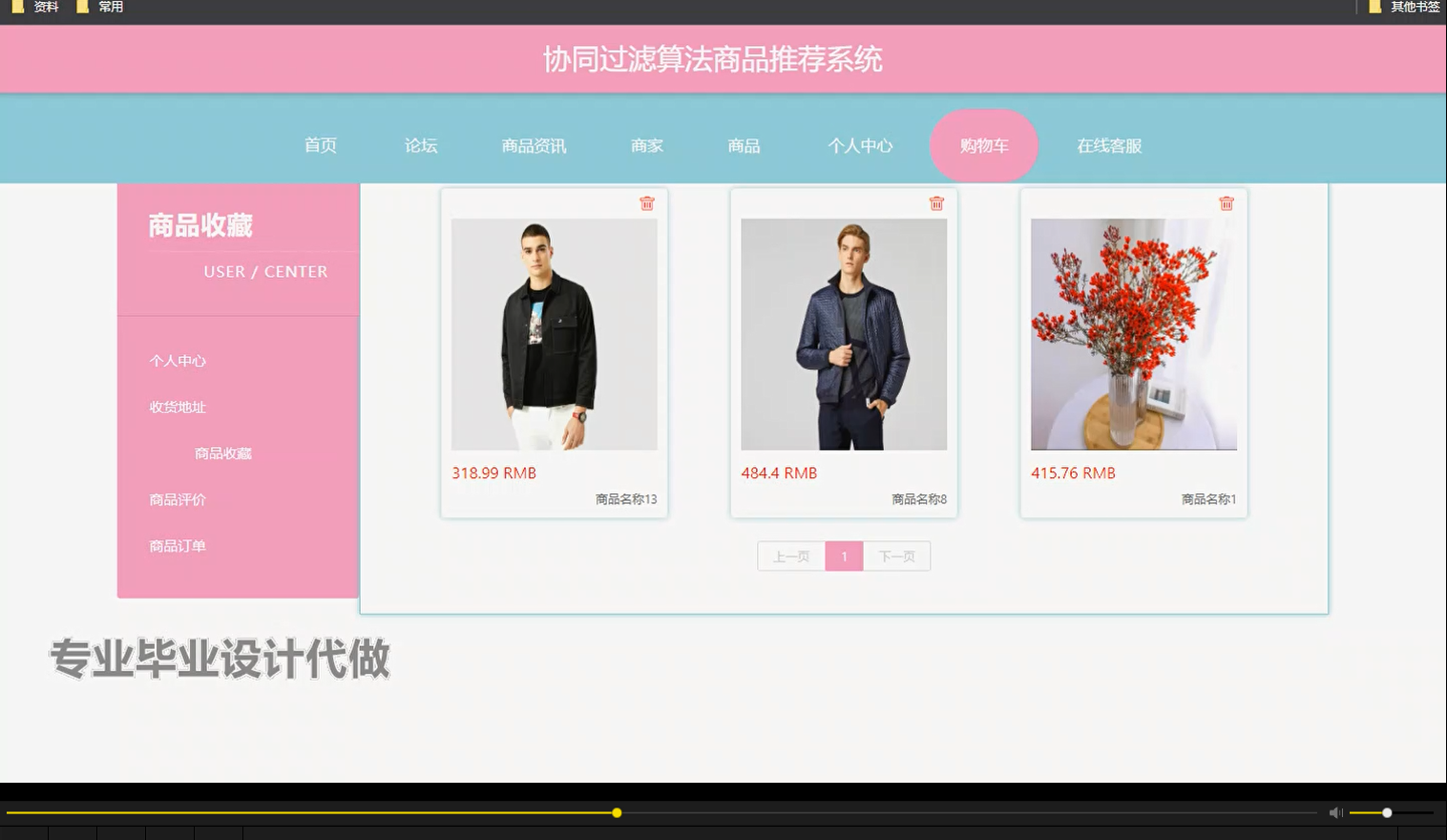Click the video progress bar marker

click(617, 812)
